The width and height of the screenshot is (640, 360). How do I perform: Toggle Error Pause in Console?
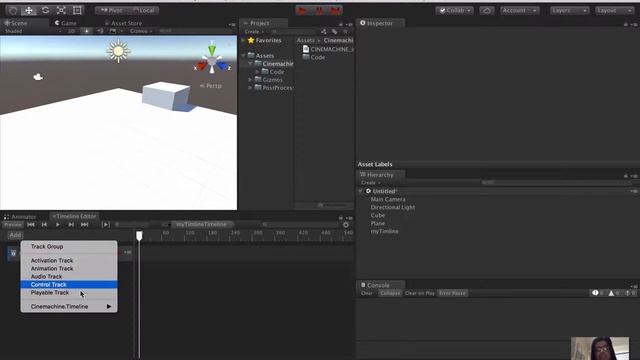[x=453, y=293]
